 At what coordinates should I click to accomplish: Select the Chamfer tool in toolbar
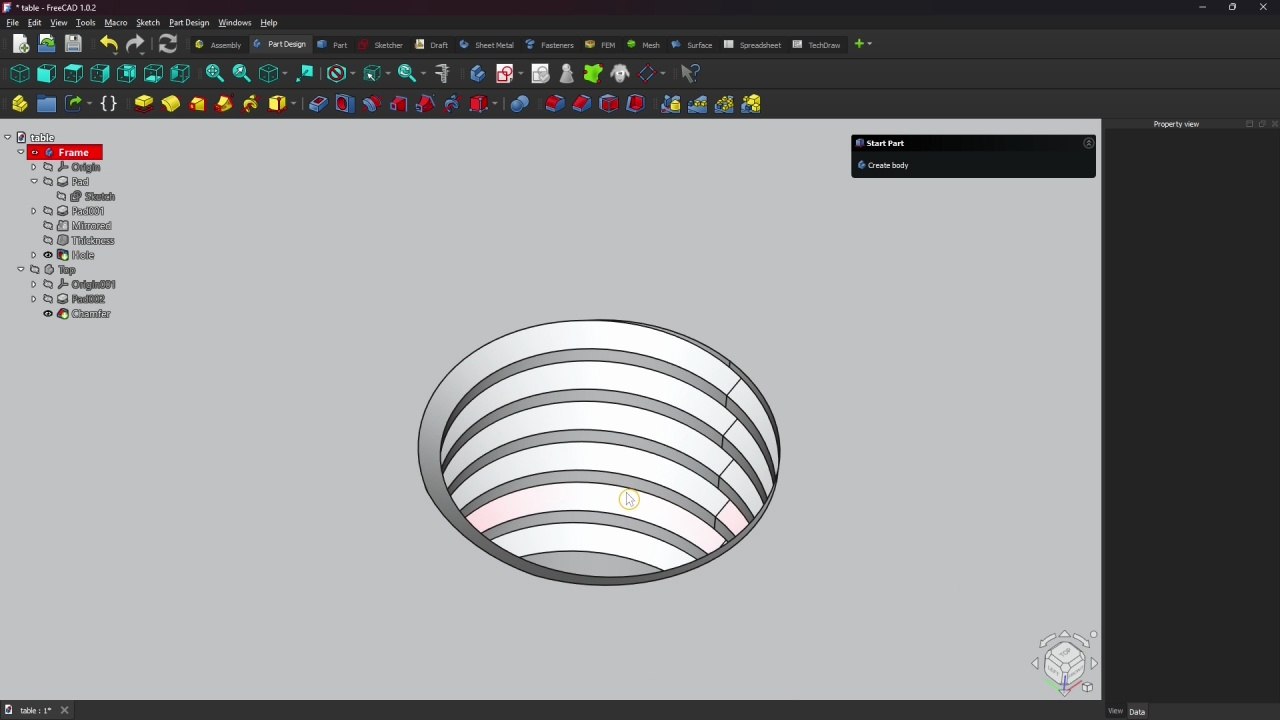(582, 104)
